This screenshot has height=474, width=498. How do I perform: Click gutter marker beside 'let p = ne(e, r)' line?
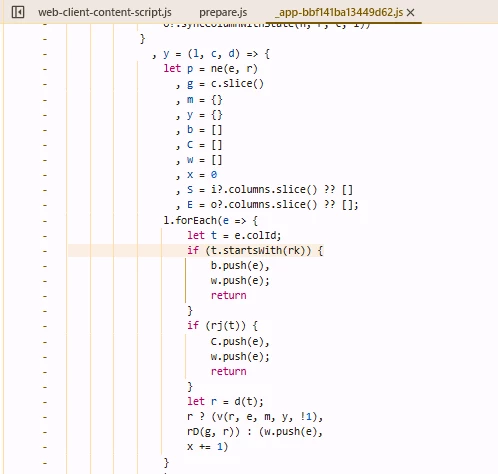[45, 69]
